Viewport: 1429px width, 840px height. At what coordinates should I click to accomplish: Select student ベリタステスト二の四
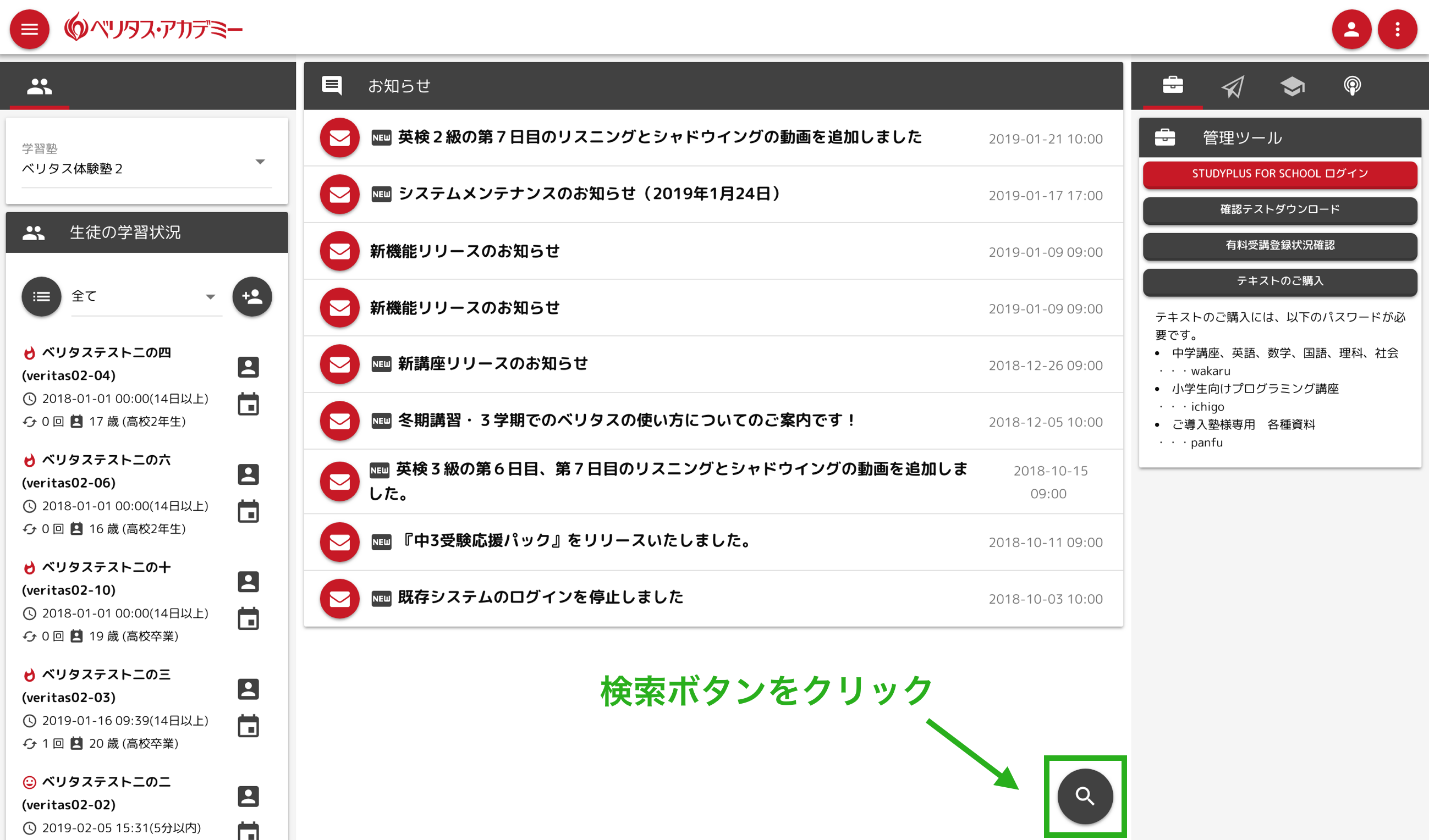(106, 352)
